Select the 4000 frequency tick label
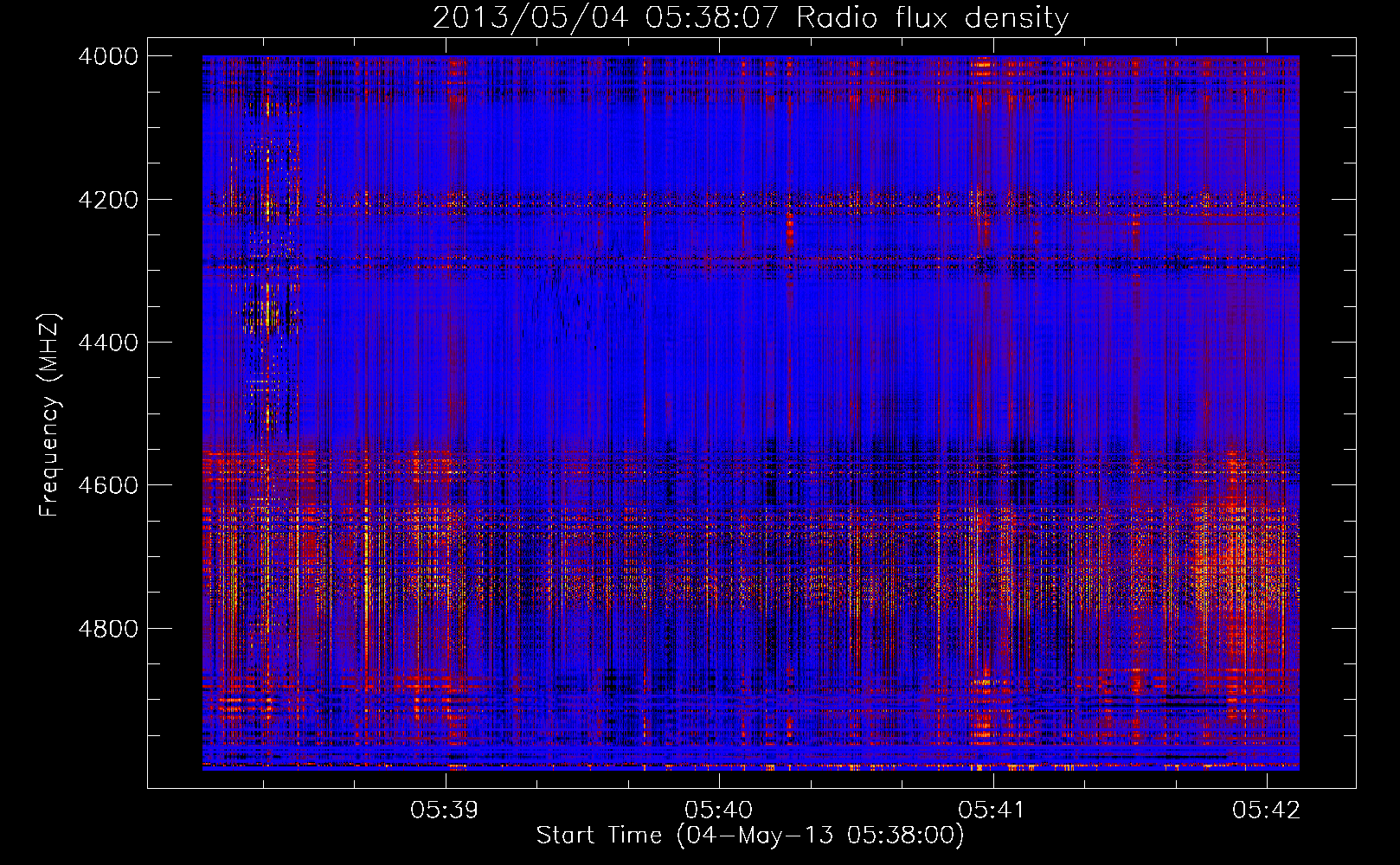The image size is (1400, 865). 108,56
